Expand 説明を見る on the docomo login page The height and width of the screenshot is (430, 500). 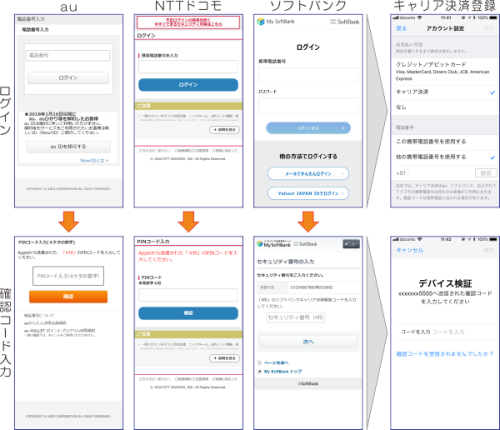224,129
